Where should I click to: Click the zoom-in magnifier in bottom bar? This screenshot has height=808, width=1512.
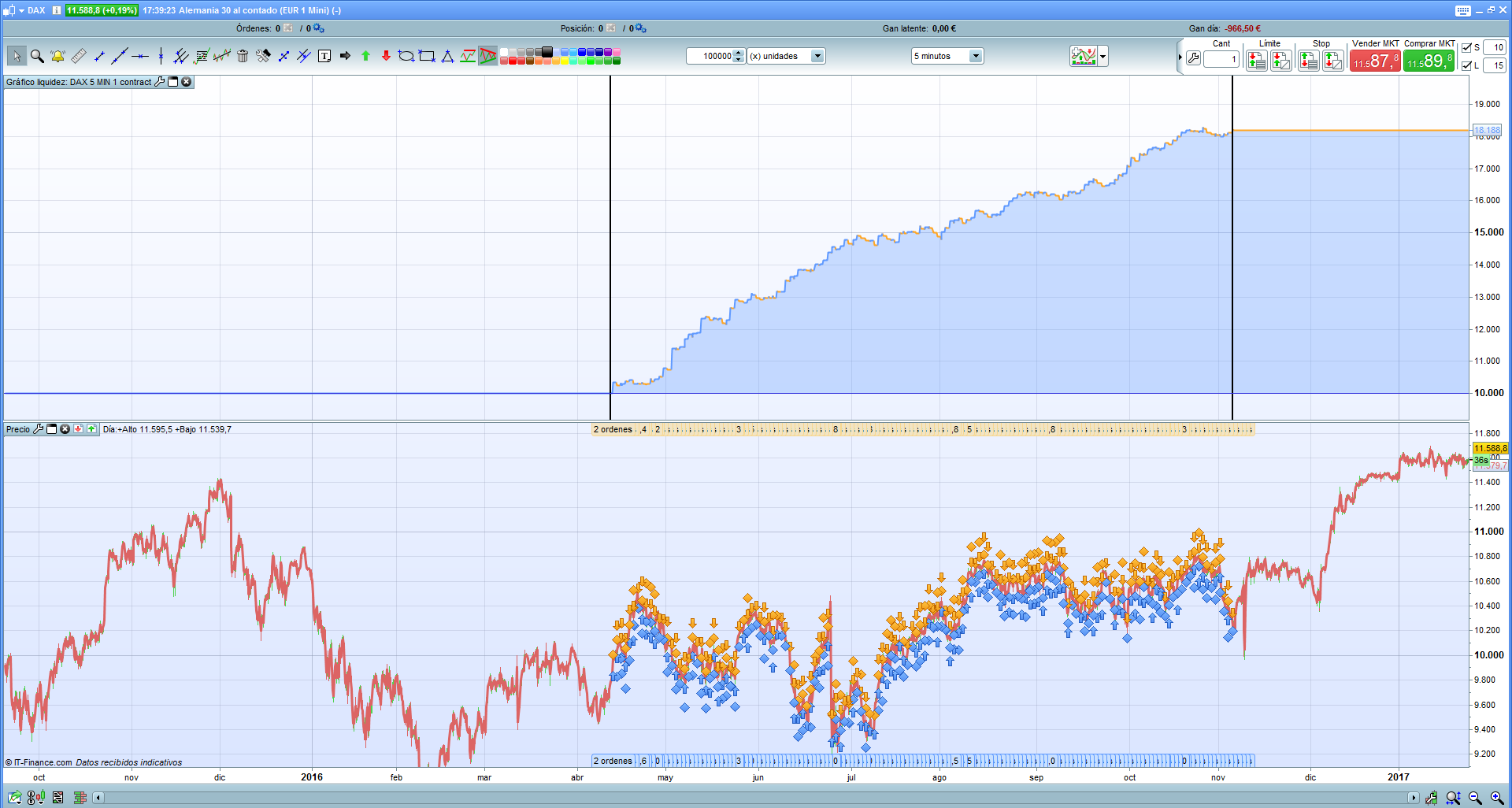1498,798
